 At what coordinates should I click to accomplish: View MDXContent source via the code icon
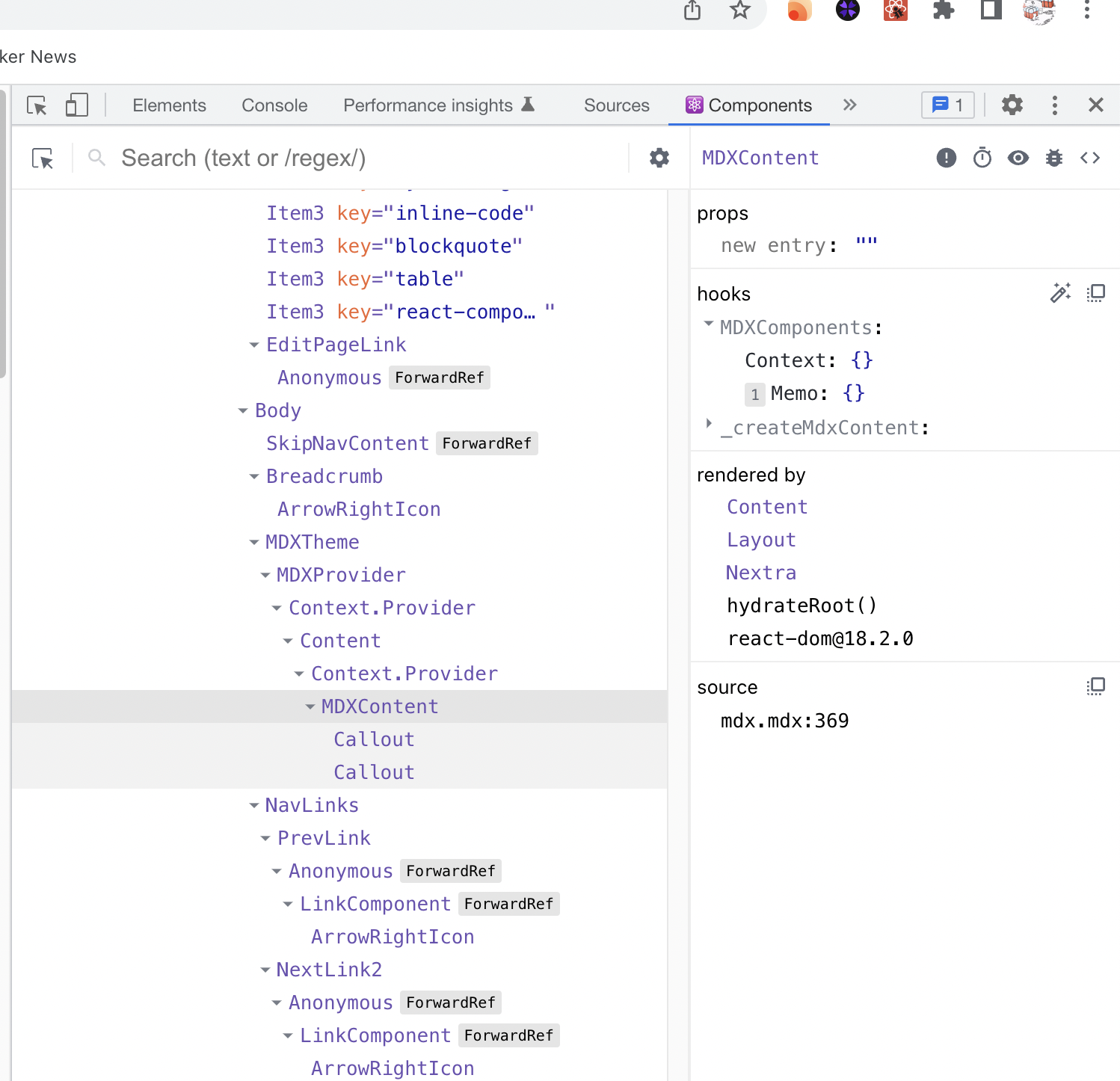coord(1090,158)
